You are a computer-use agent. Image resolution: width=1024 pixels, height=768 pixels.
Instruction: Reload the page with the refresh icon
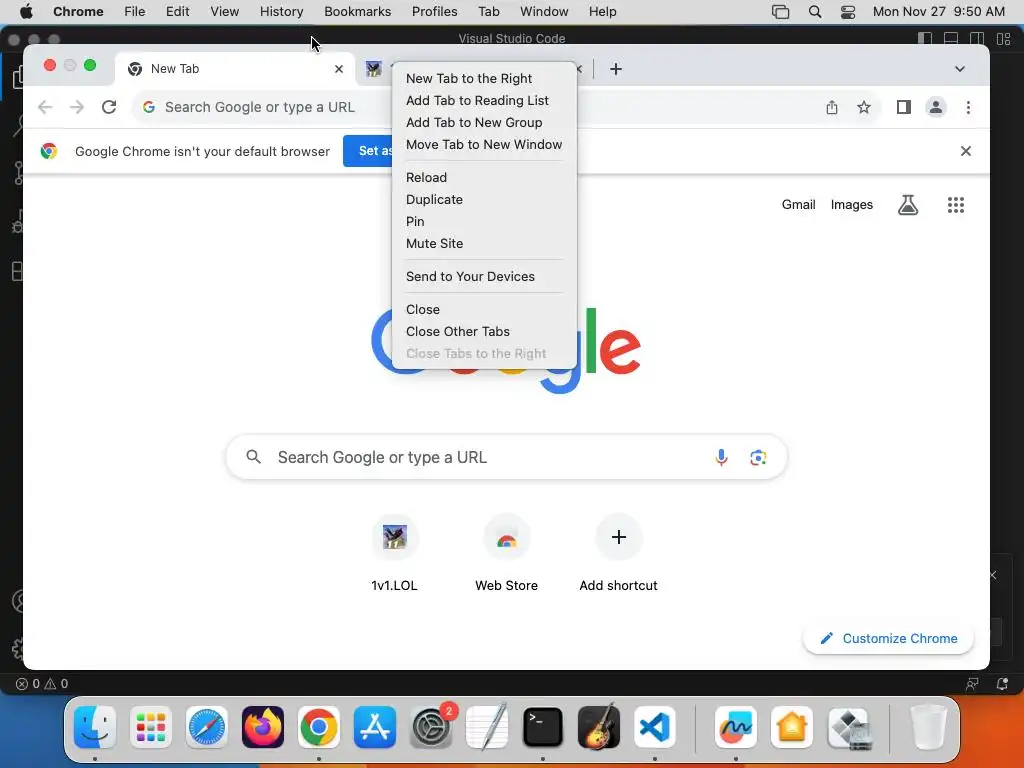point(109,107)
